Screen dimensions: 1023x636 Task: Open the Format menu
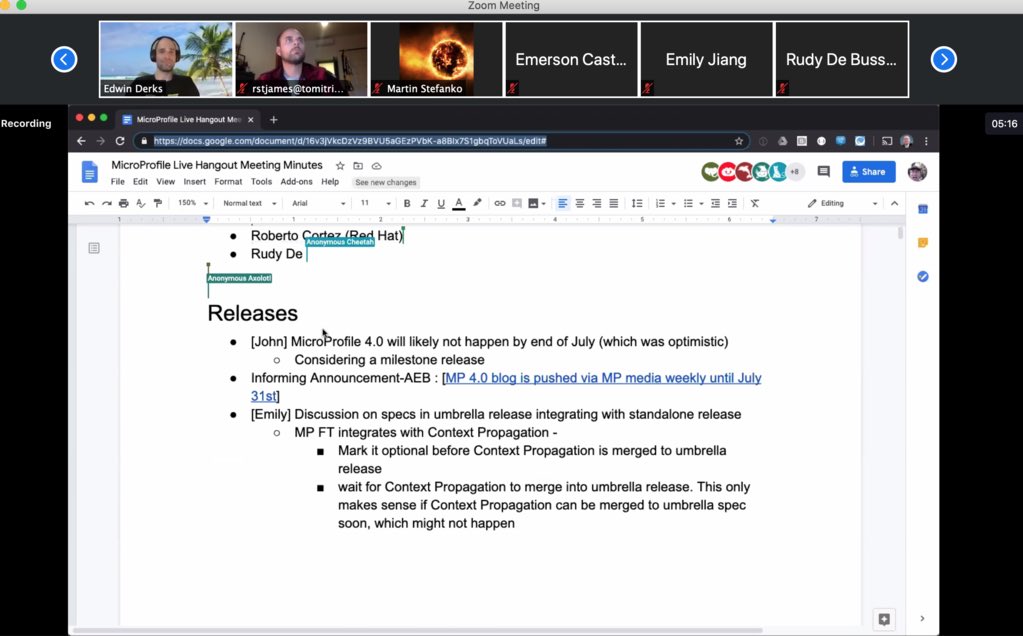(228, 182)
